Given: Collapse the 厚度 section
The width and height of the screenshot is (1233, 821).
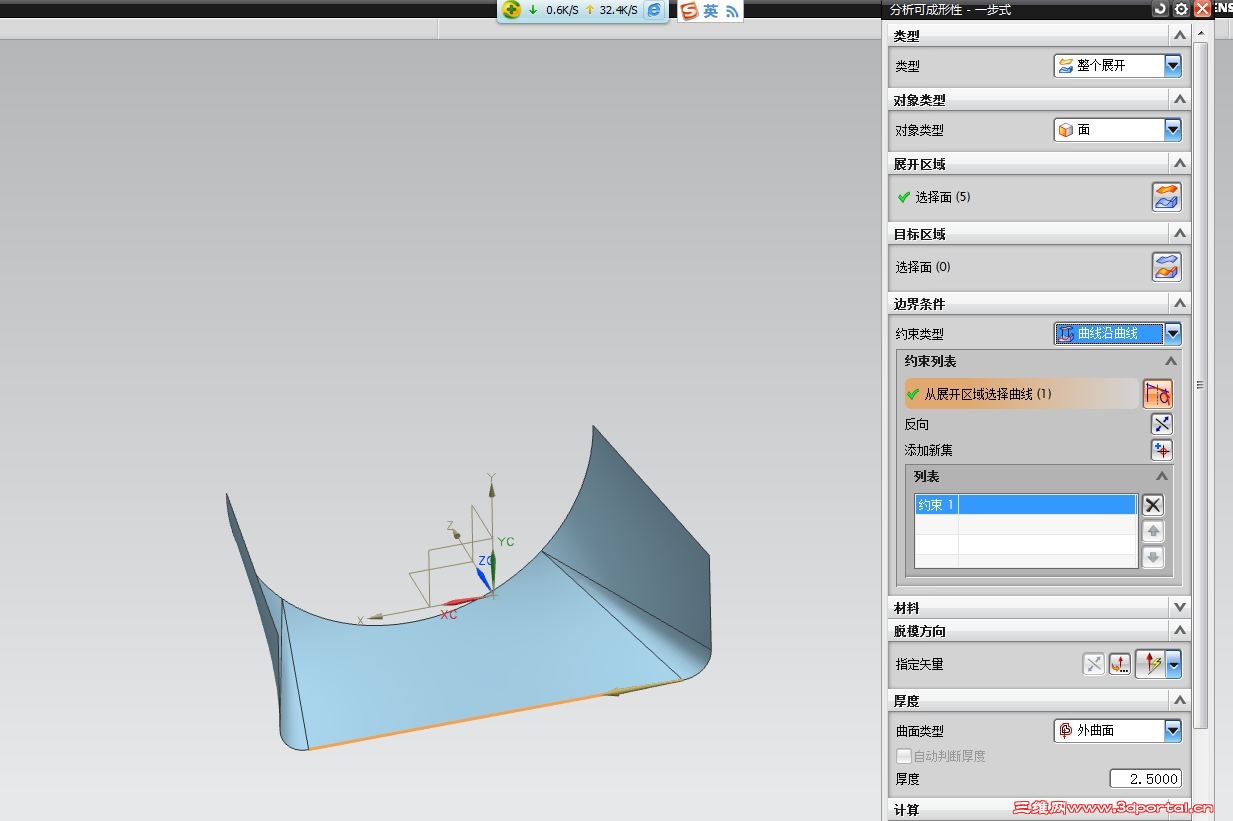Looking at the screenshot, I should tap(1180, 701).
